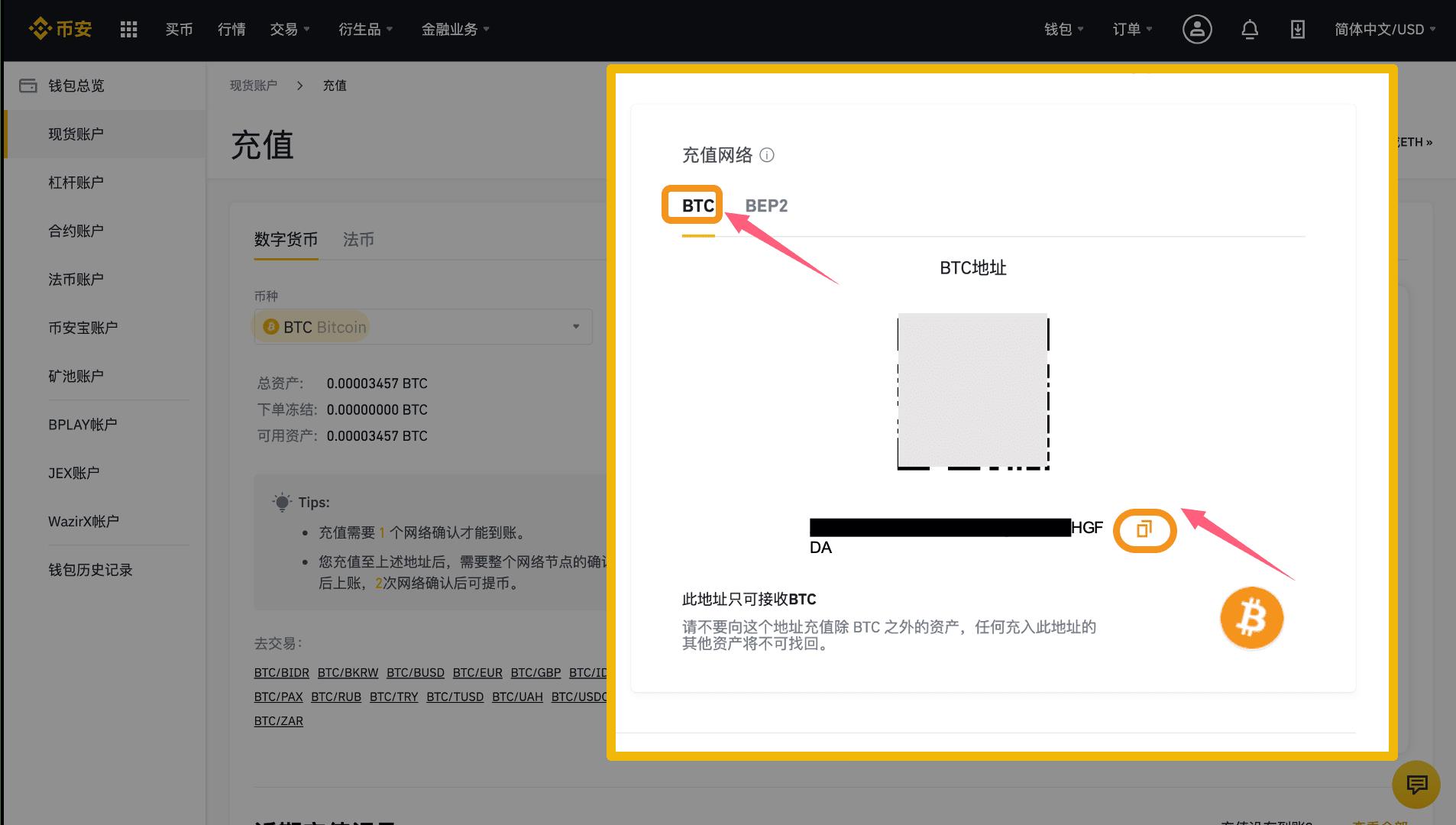This screenshot has width=1456, height=825.
Task: Open the BTC/GBP trading pair link
Action: (535, 673)
